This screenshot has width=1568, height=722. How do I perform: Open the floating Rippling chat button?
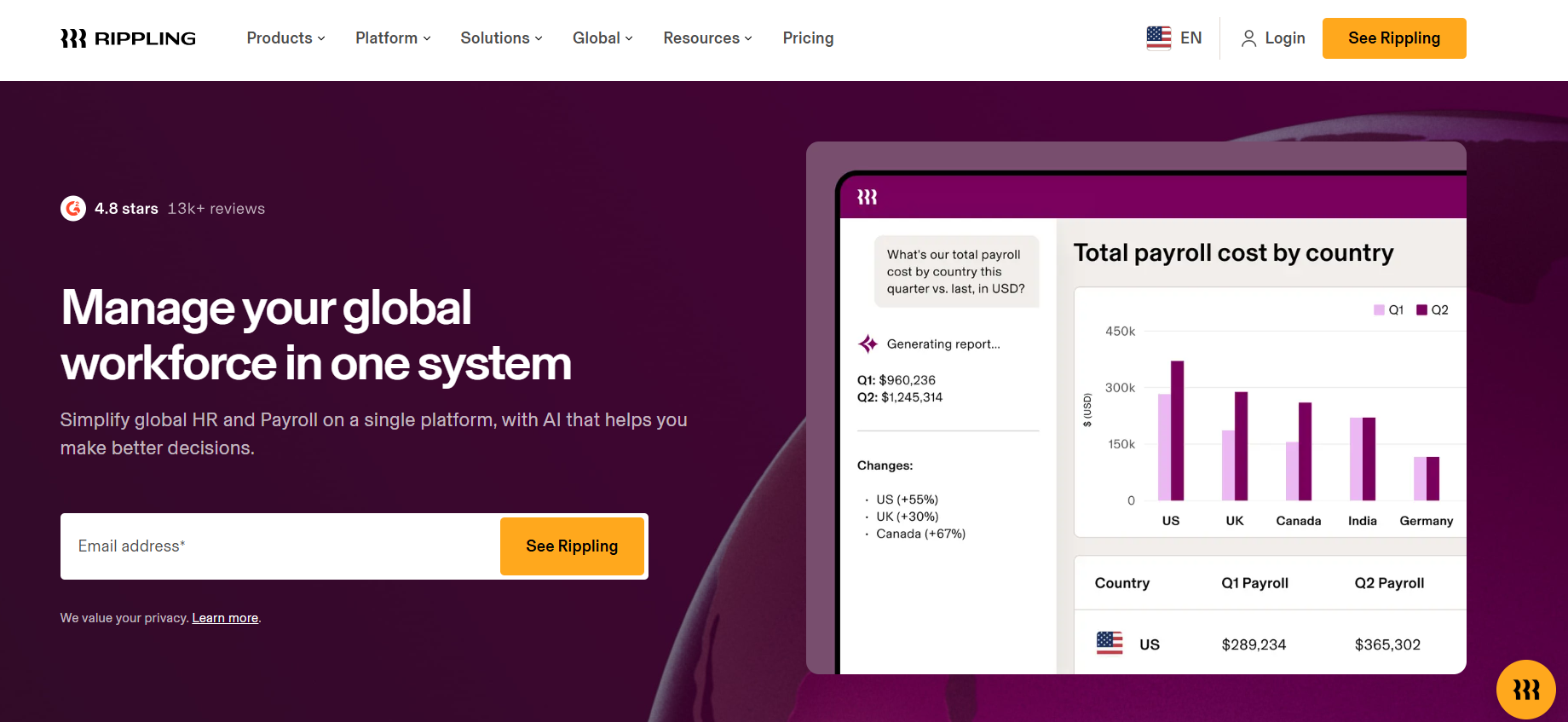coord(1525,690)
